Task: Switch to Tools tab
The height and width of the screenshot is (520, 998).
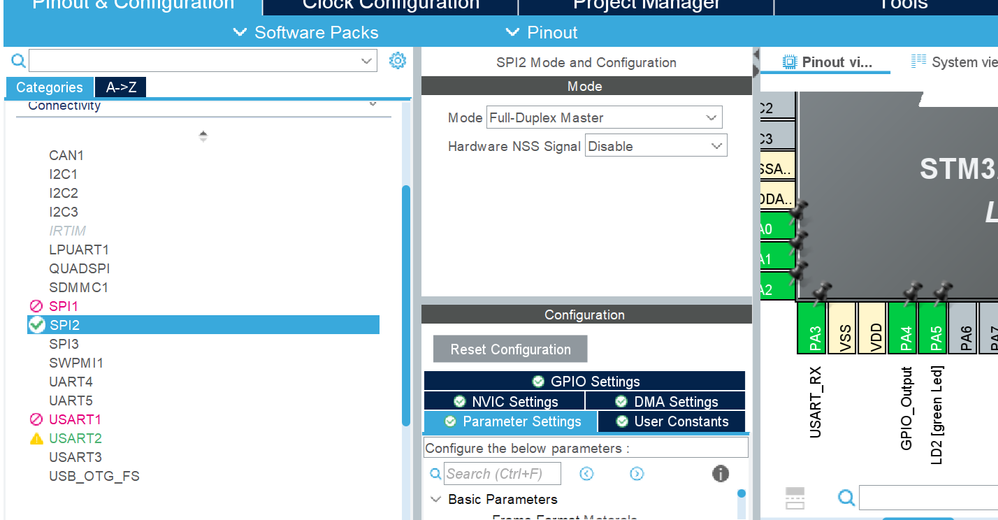Action: coord(903,5)
